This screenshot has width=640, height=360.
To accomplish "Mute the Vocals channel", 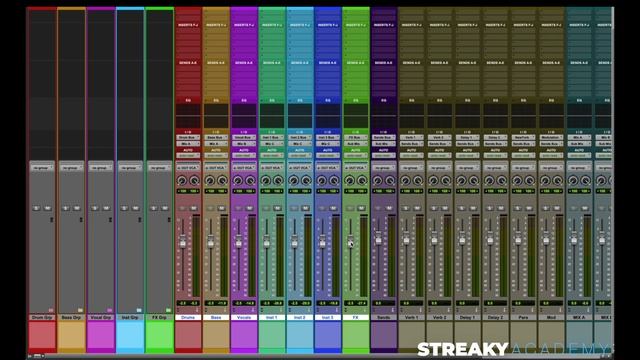I will coord(249,208).
